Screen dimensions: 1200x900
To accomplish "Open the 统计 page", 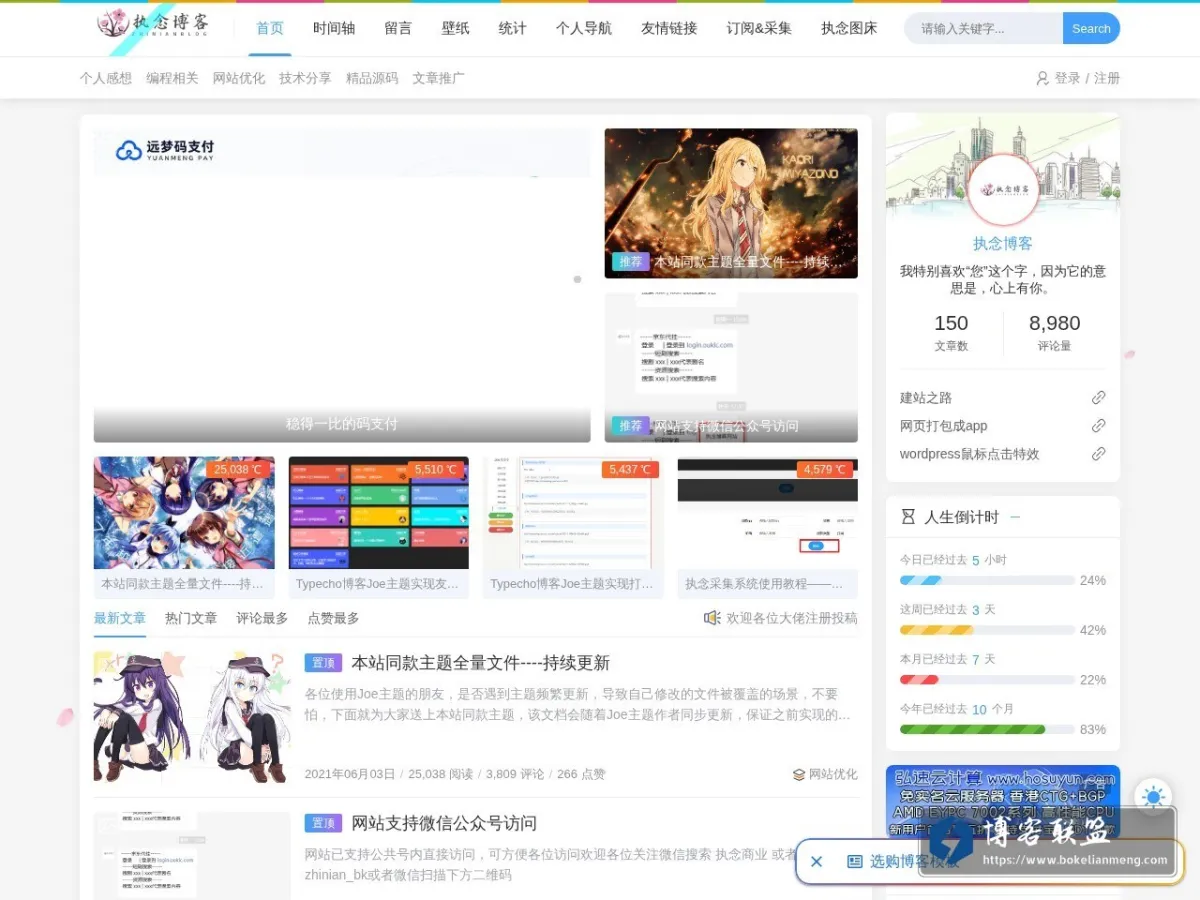I will click(x=512, y=28).
